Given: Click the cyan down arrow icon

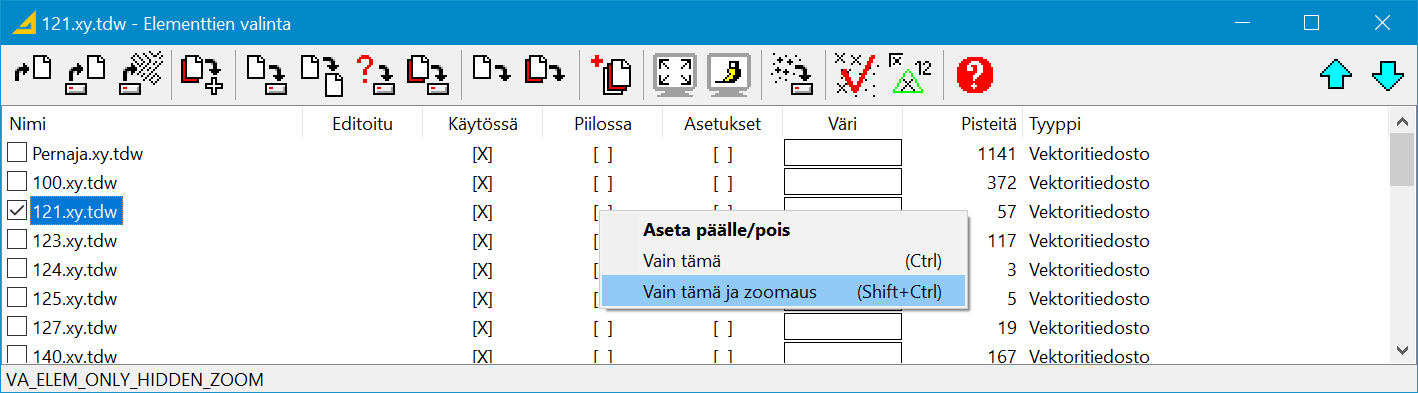Looking at the screenshot, I should pos(1388,75).
